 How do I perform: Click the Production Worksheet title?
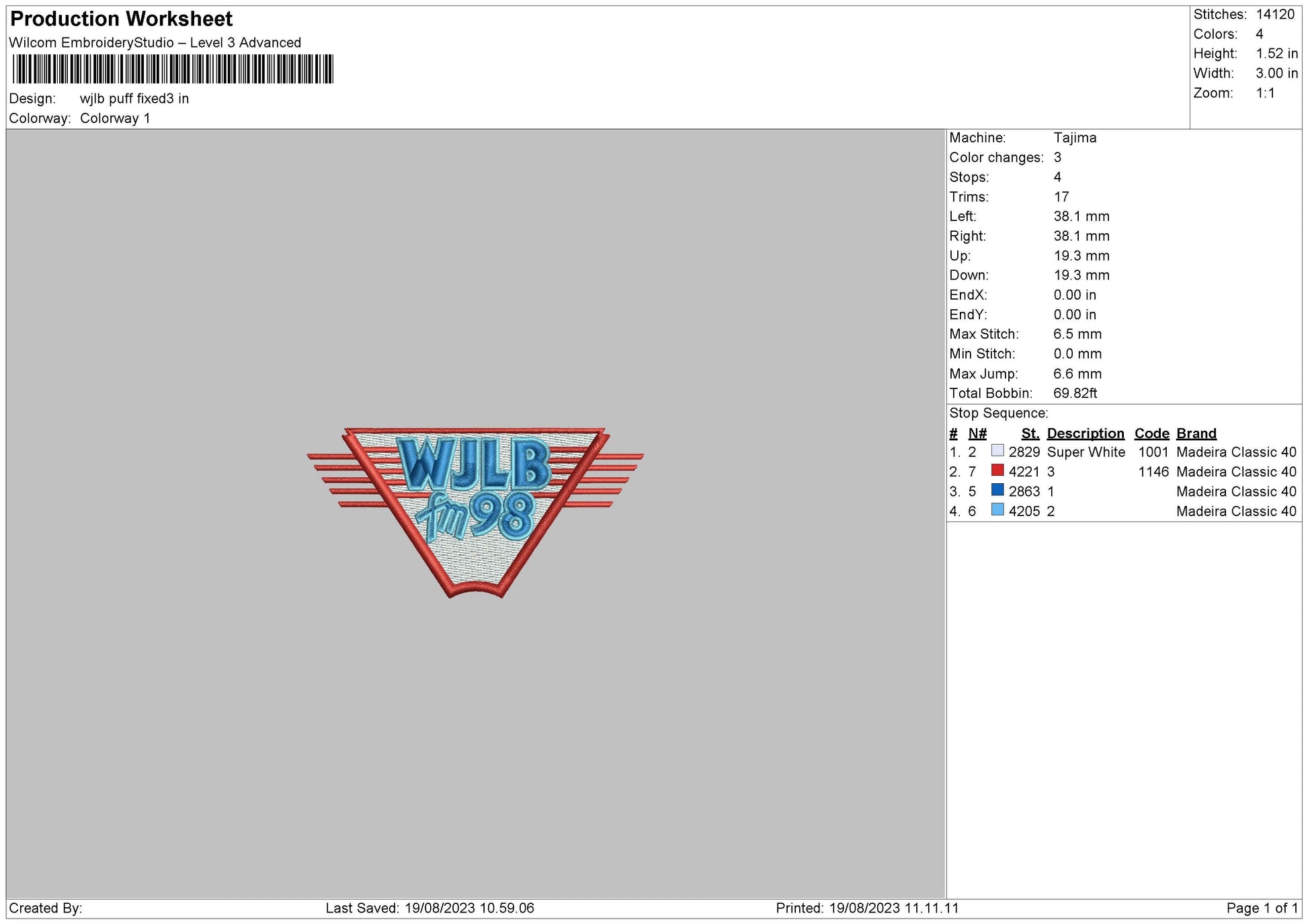tap(120, 19)
